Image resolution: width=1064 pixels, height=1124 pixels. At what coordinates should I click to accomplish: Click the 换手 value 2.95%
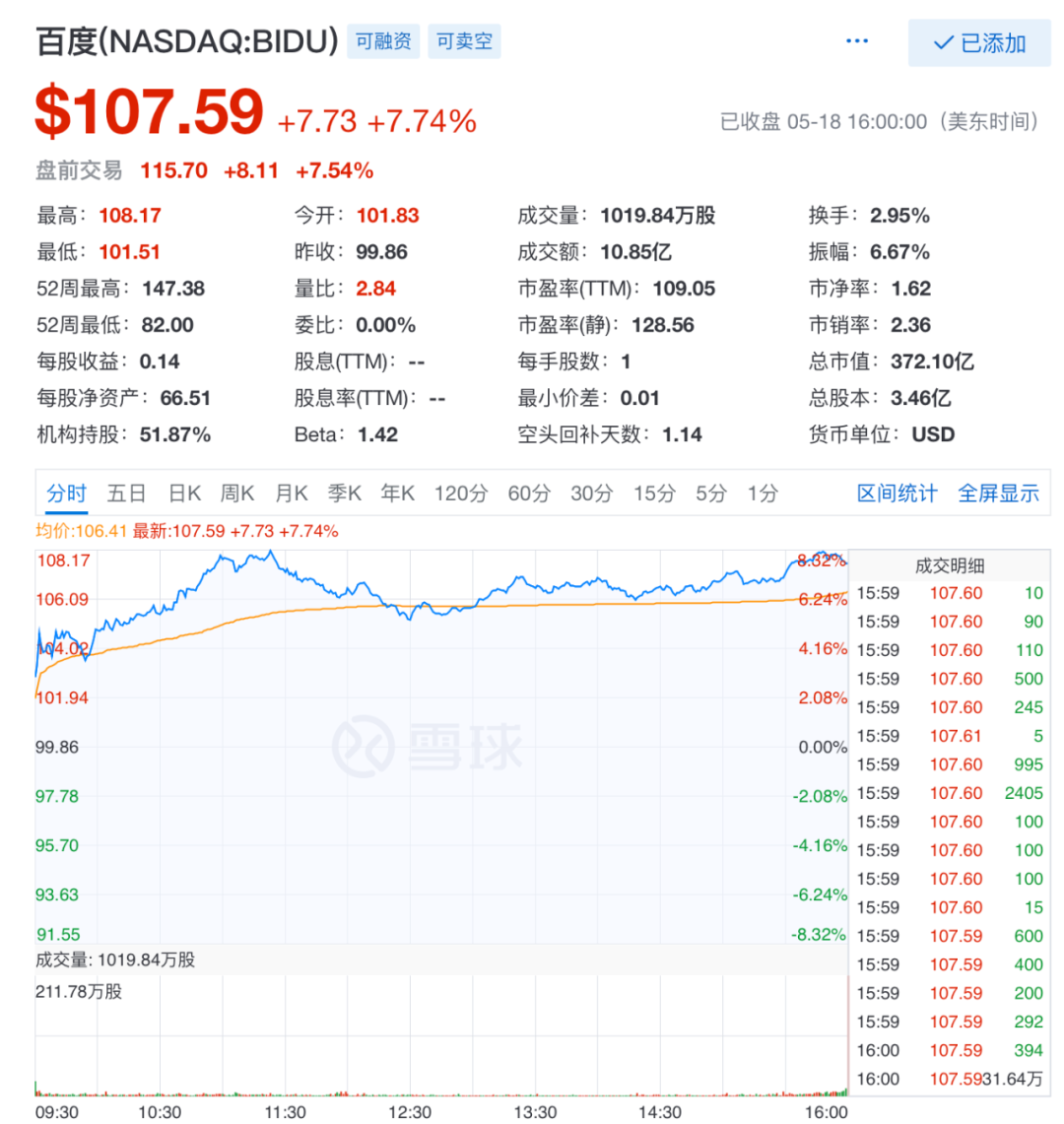pos(899,215)
